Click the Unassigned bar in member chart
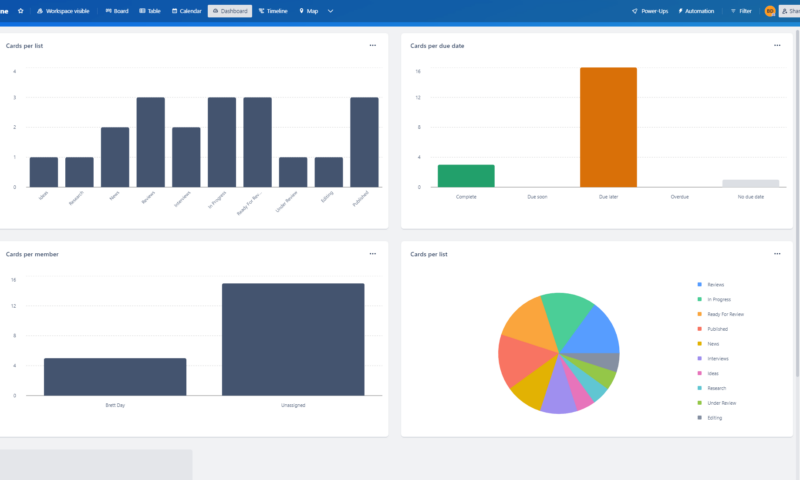The width and height of the screenshot is (800, 480). point(293,339)
